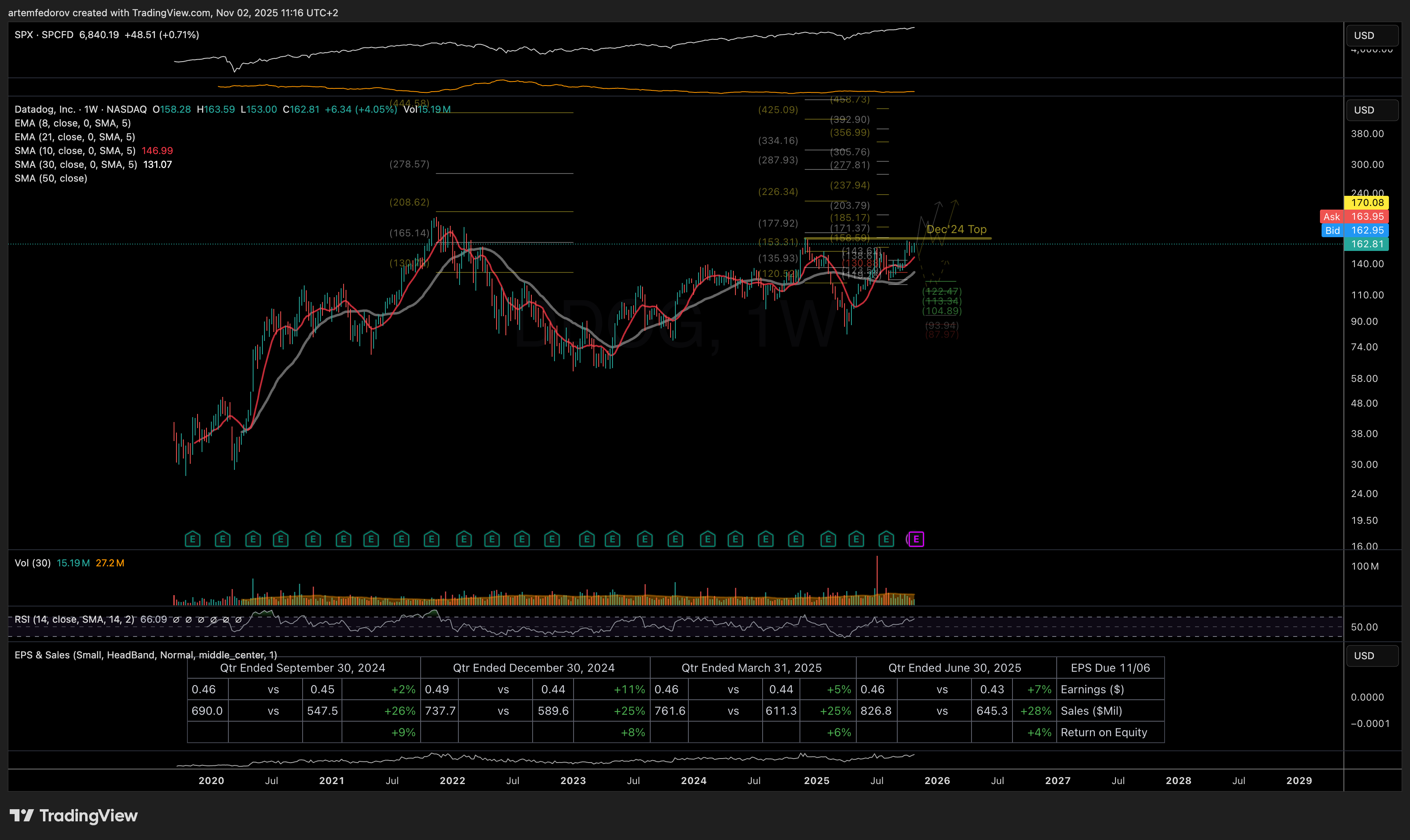Click the 826.8 sales value cell
The width and height of the screenshot is (1410, 840).
point(876,711)
